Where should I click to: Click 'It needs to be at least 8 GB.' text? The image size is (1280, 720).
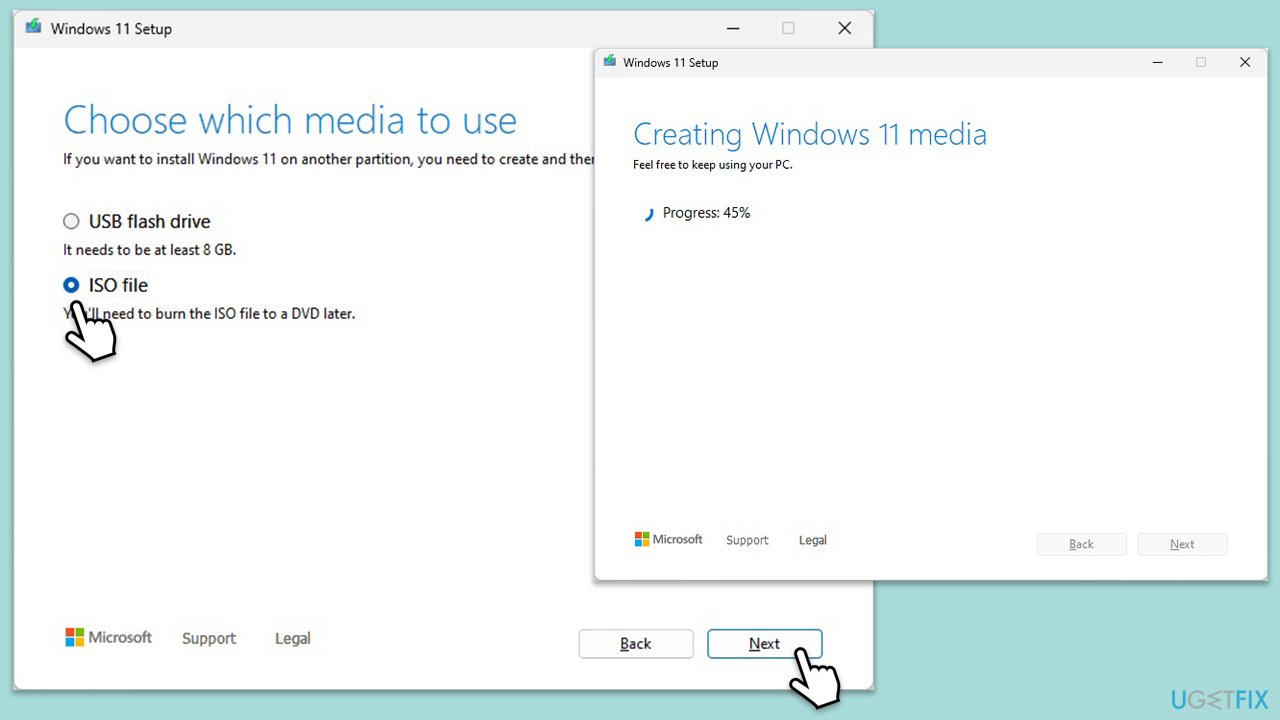point(150,250)
